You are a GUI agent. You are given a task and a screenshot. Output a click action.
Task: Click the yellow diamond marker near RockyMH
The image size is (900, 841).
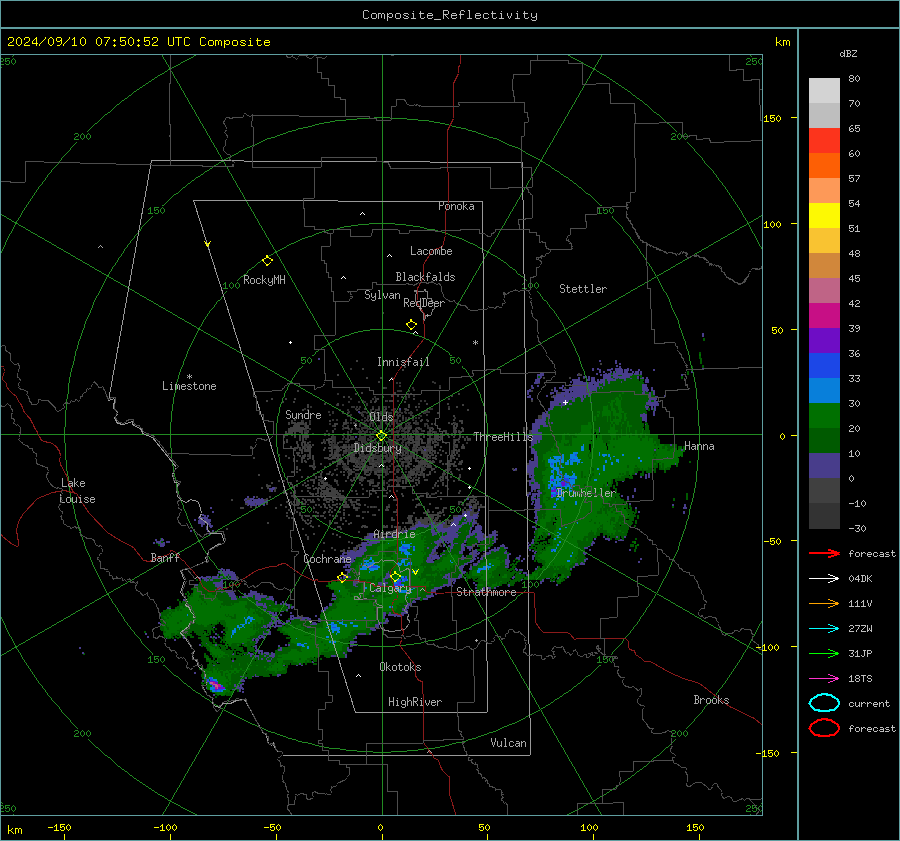pos(267,261)
